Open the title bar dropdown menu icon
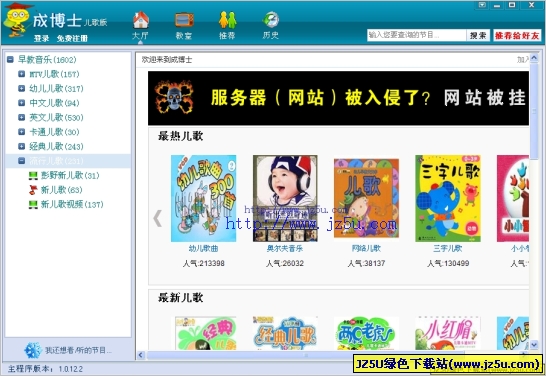The image size is (546, 376). coord(482,5)
